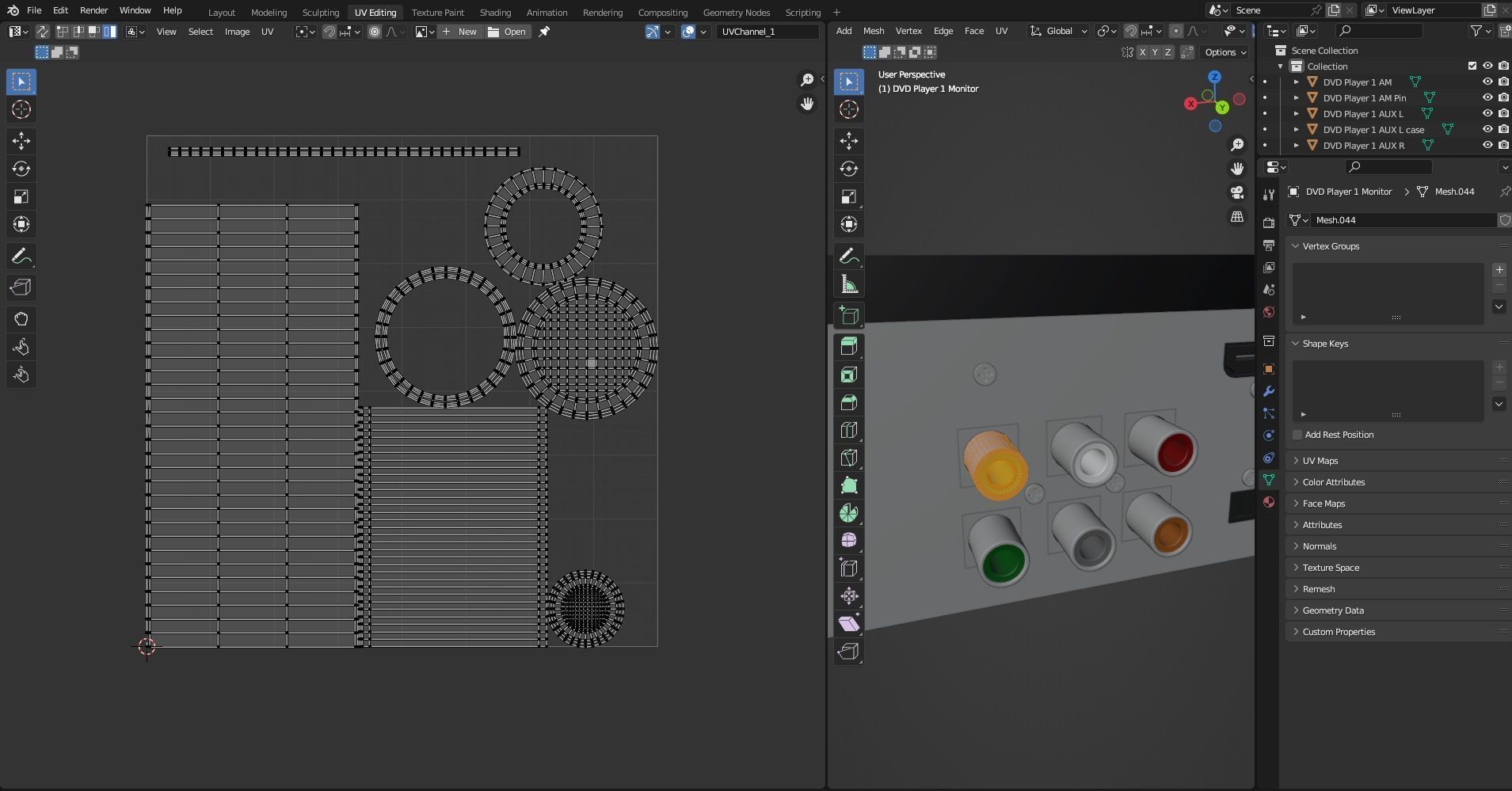Click the pin image icon in UV editor
This screenshot has height=791, width=1512.
click(x=544, y=32)
